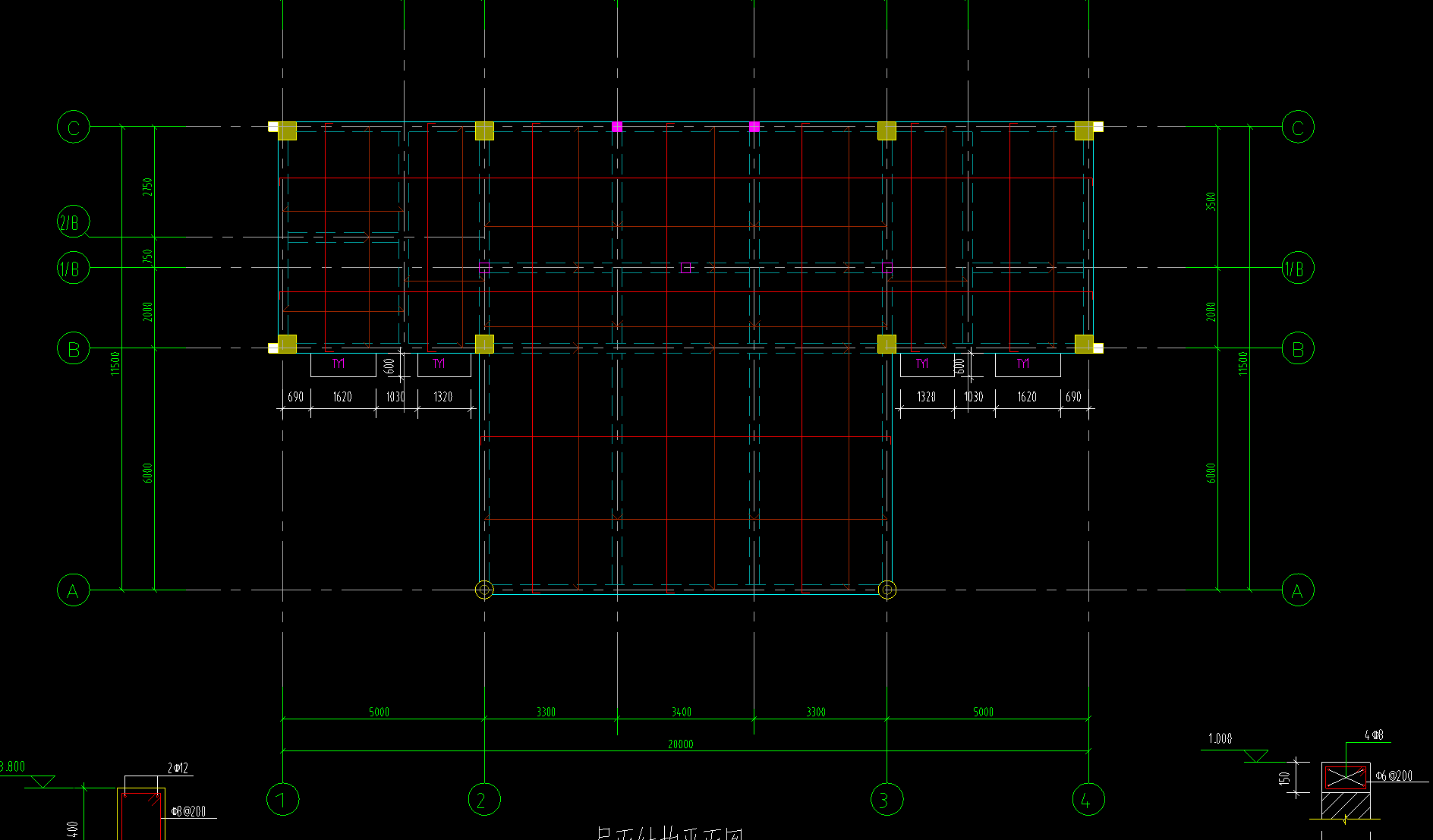Pick the right-side grid bubble B

coord(1298,349)
